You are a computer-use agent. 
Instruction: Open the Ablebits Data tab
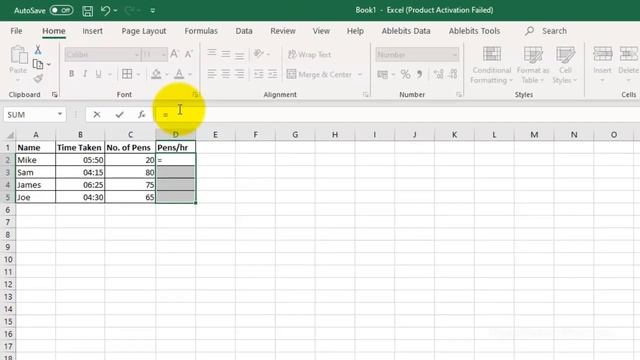[x=406, y=31]
